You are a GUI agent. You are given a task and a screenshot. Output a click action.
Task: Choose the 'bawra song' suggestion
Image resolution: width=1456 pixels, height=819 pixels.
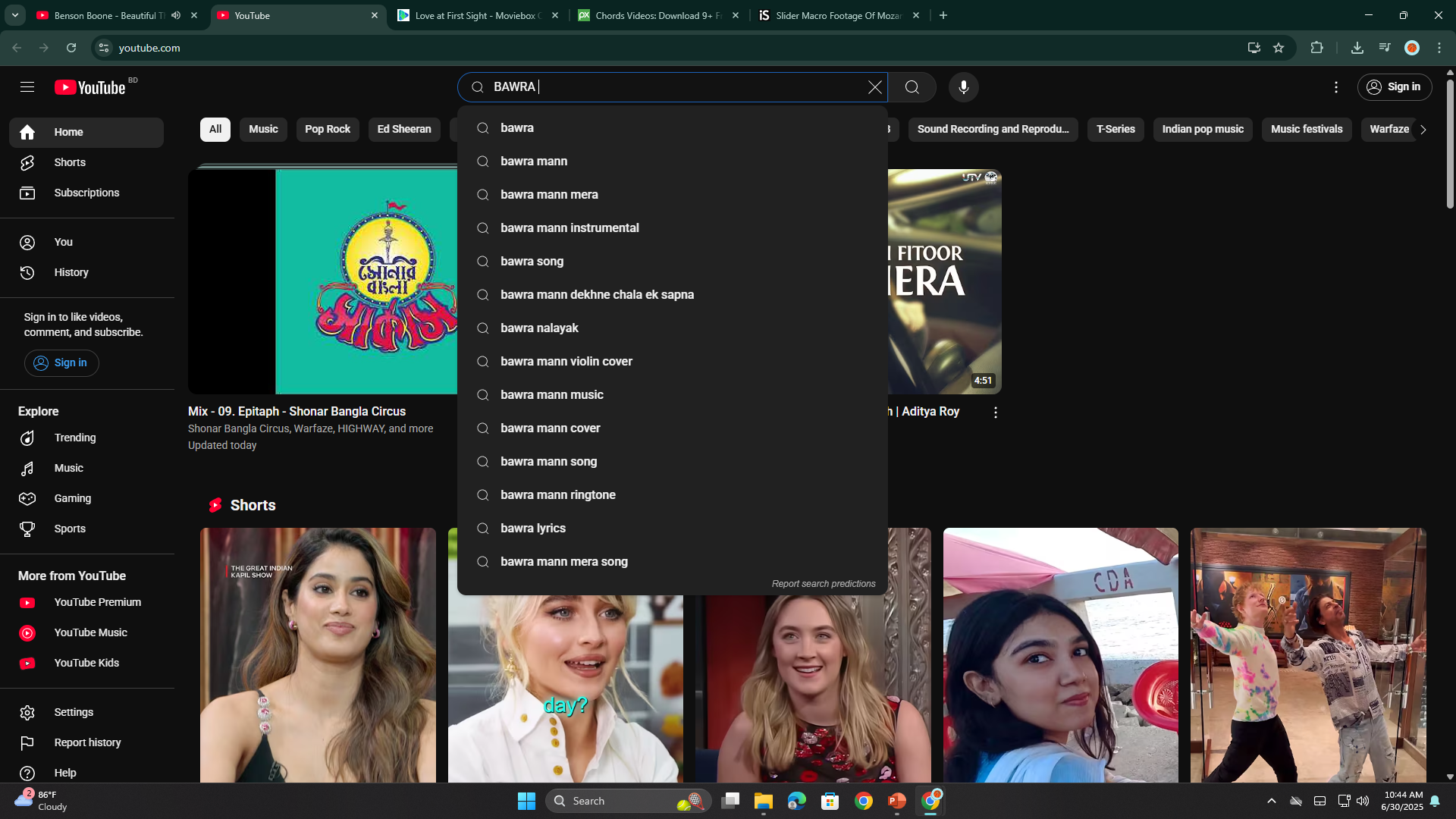pos(672,262)
